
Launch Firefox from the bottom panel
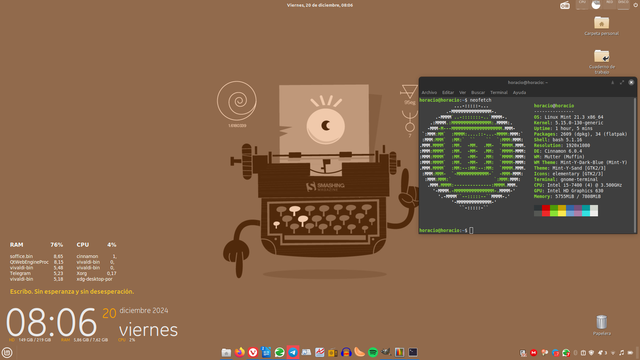click(240, 352)
